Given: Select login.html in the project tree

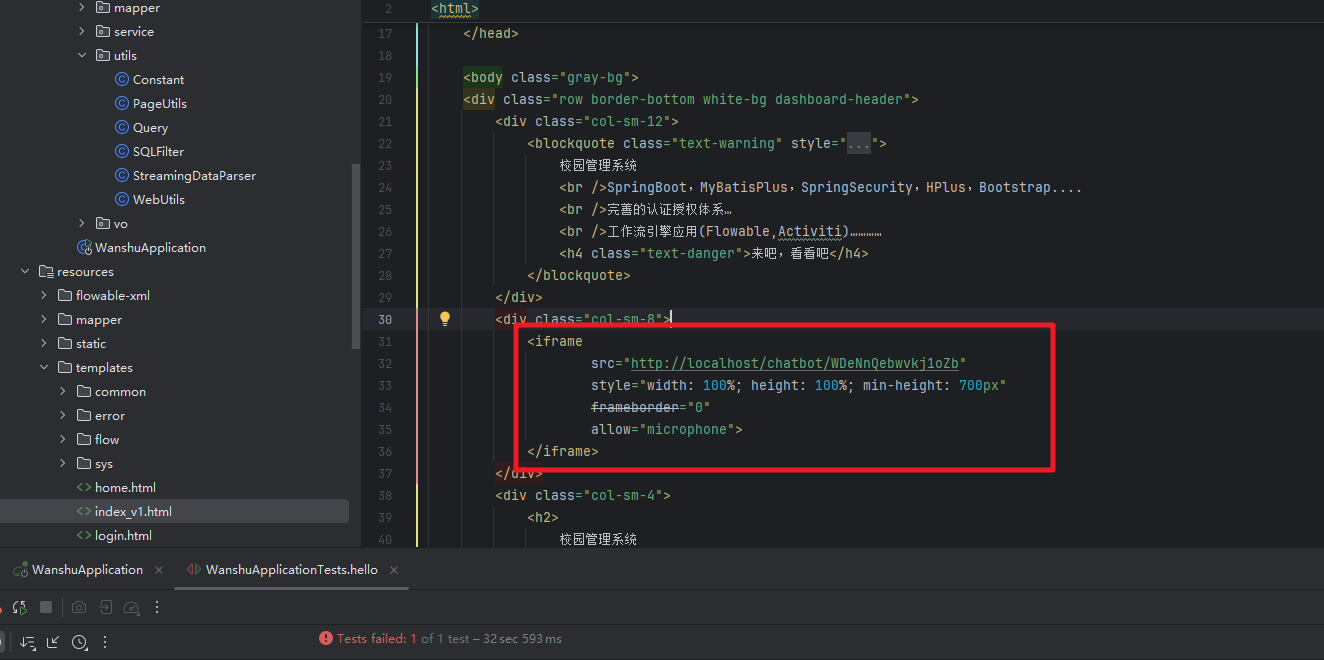Looking at the screenshot, I should pos(123,536).
